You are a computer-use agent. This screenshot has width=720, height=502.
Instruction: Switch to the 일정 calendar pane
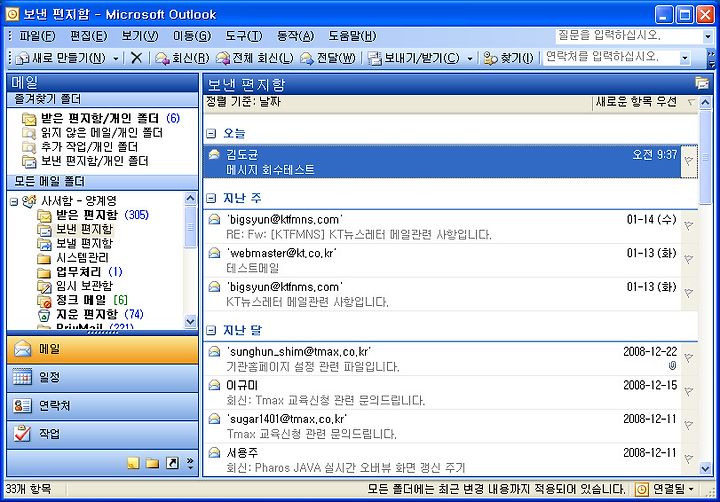102,378
